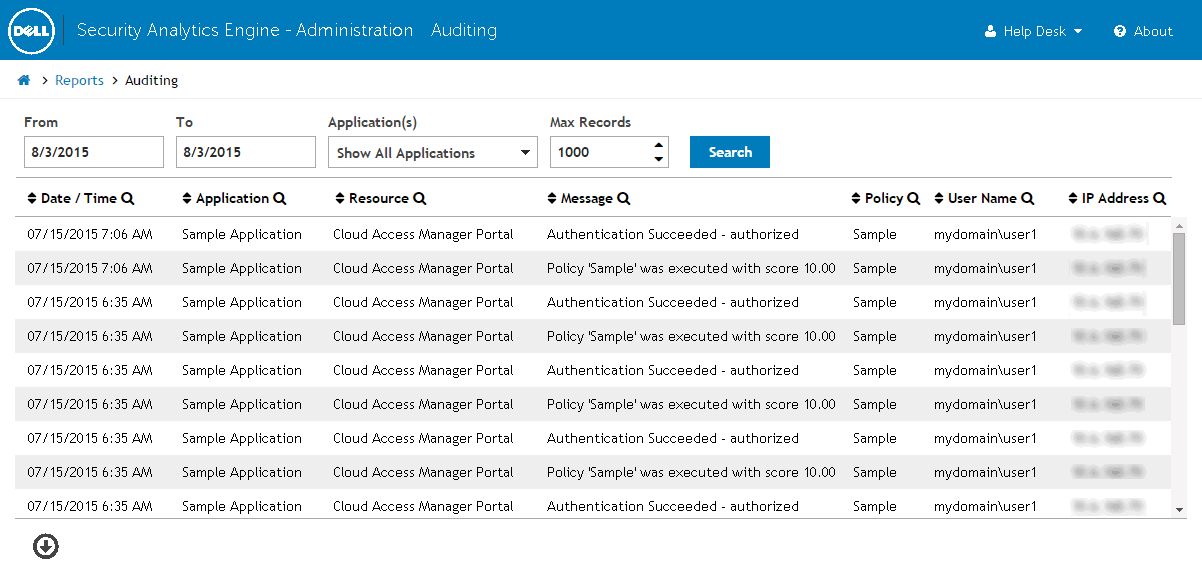
Task: Sort table by Date / Time arrows
Action: pyautogui.click(x=32, y=199)
